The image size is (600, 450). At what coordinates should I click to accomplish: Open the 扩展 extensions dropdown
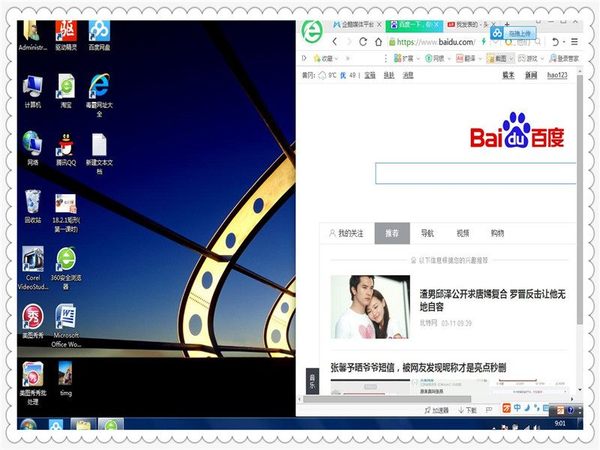click(407, 59)
